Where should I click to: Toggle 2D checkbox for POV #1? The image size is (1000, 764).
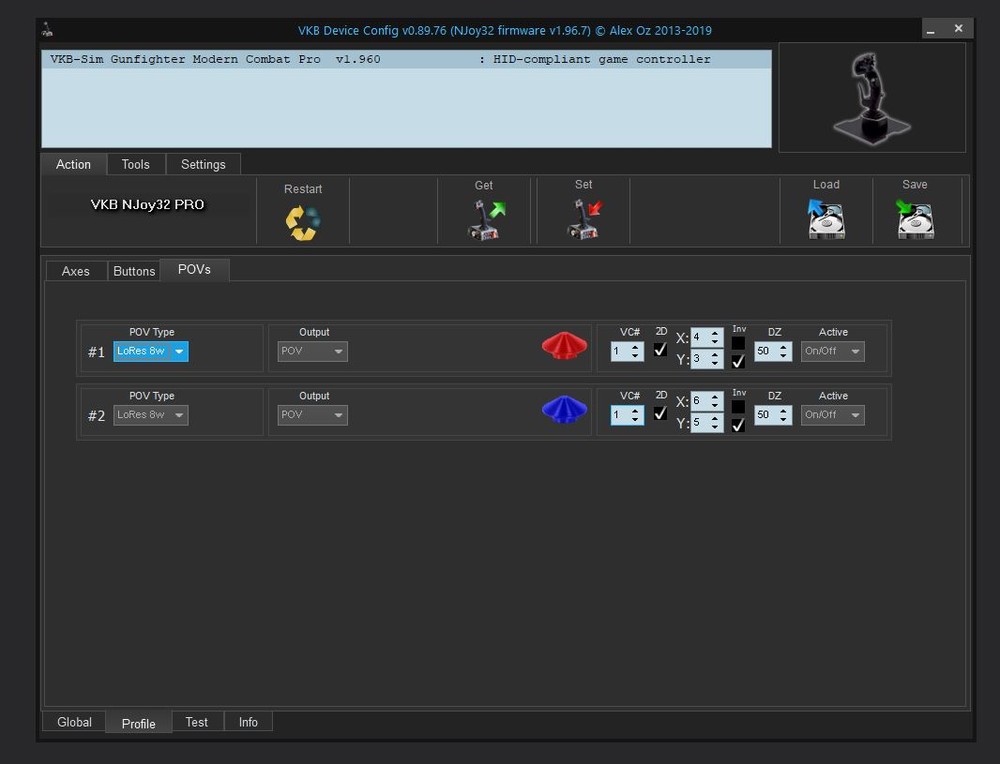pyautogui.click(x=661, y=349)
